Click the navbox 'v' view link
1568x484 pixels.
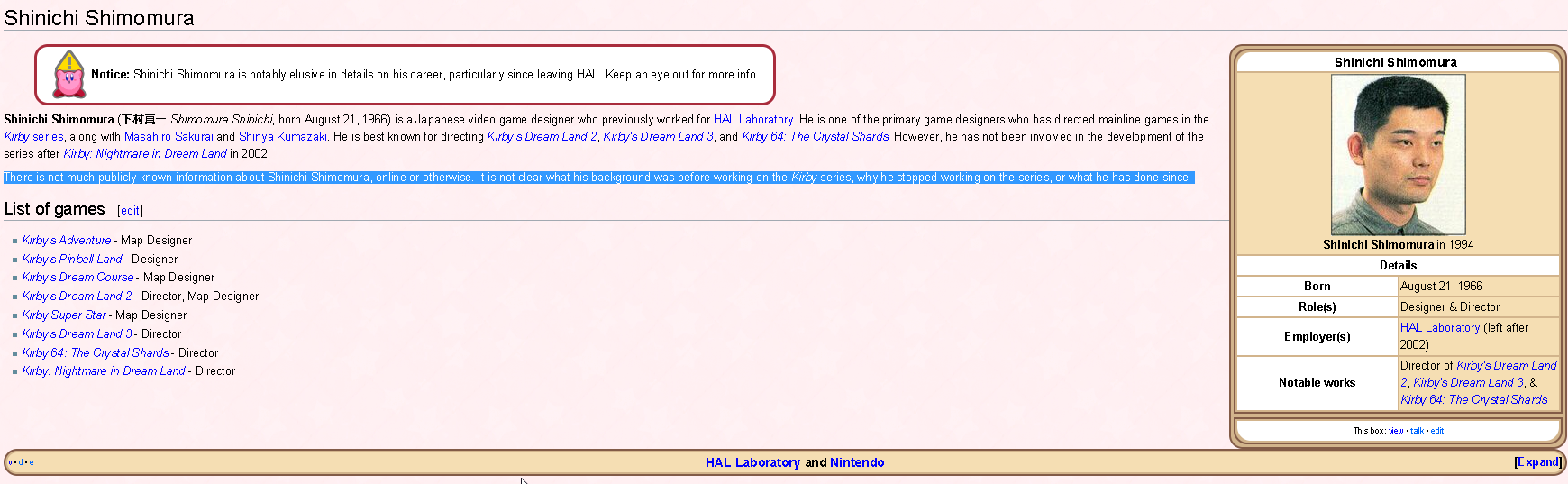point(11,462)
